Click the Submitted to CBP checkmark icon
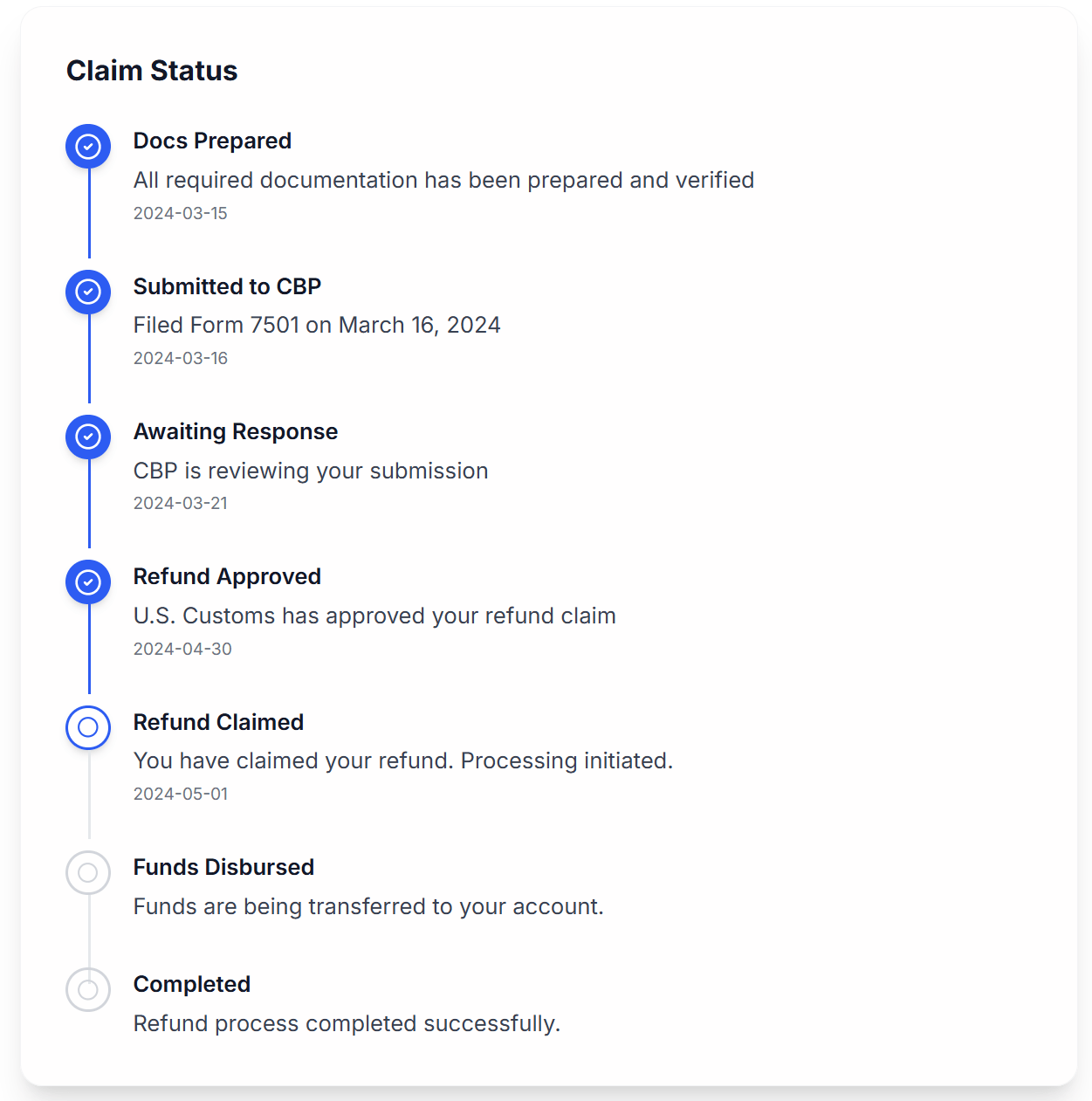Image resolution: width=1092 pixels, height=1101 pixels. pyautogui.click(x=87, y=292)
